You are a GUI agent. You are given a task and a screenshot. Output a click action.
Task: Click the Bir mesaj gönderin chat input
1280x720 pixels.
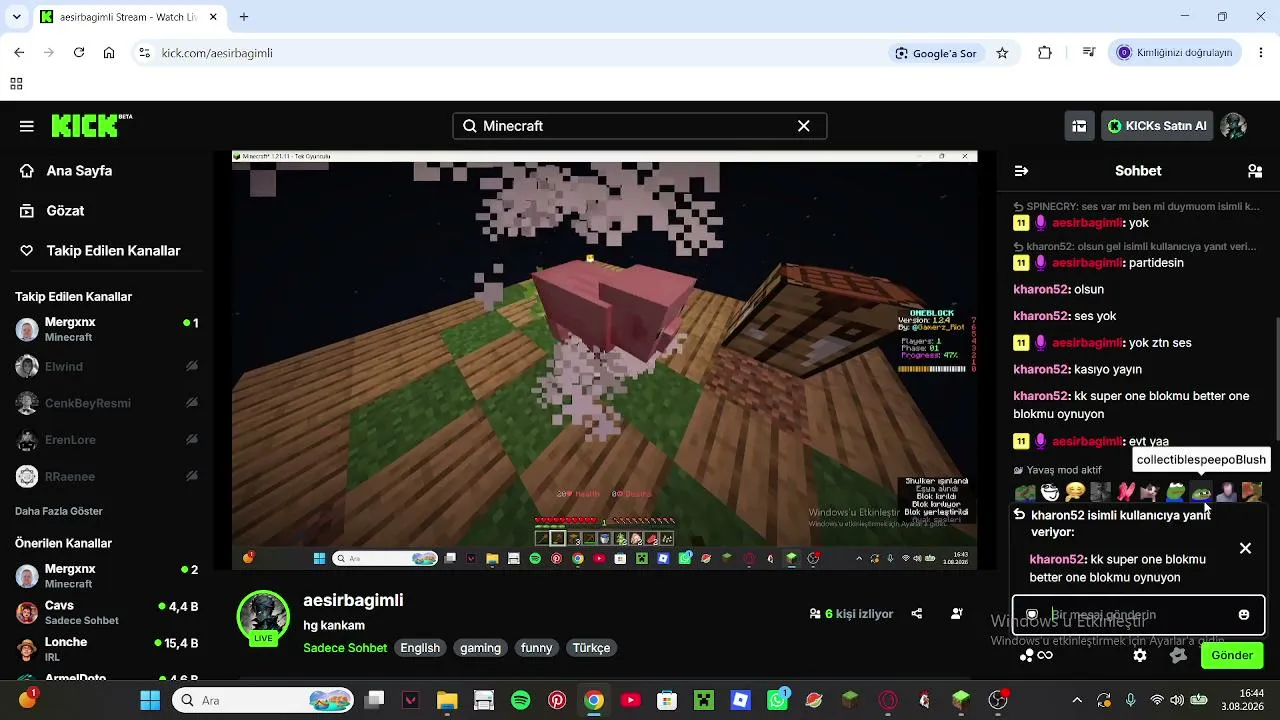pos(1138,615)
